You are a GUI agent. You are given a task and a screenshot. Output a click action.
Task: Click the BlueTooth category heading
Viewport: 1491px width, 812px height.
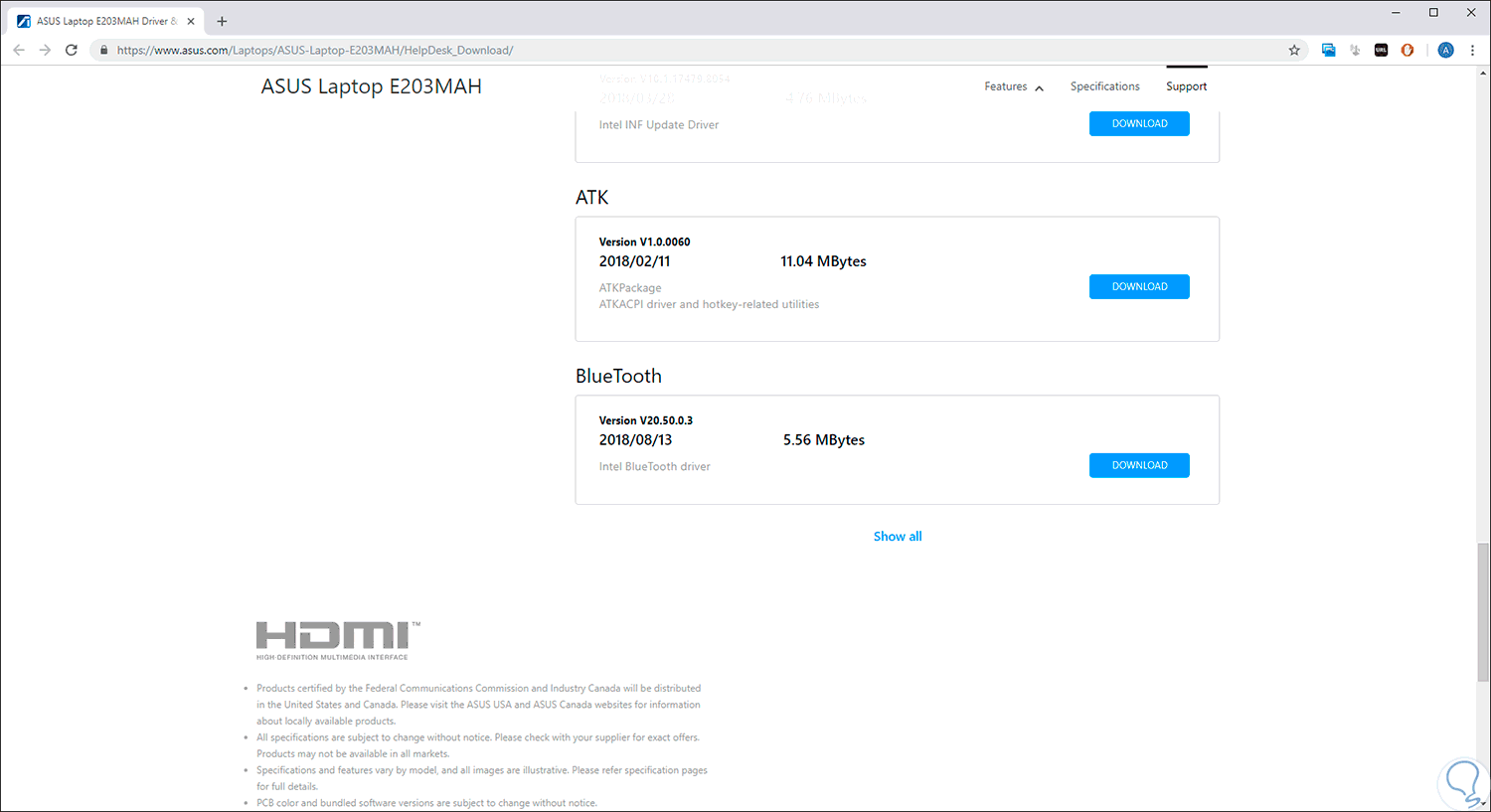[x=618, y=376]
